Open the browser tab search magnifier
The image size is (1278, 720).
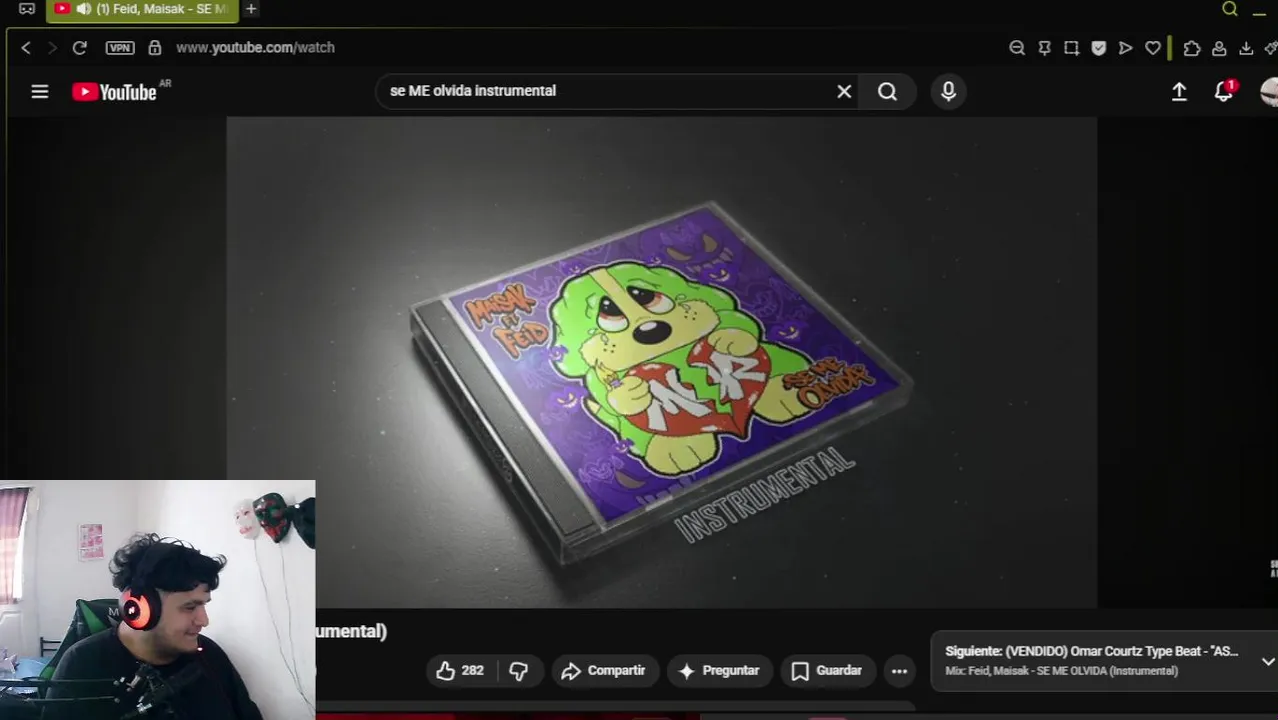[1230, 9]
